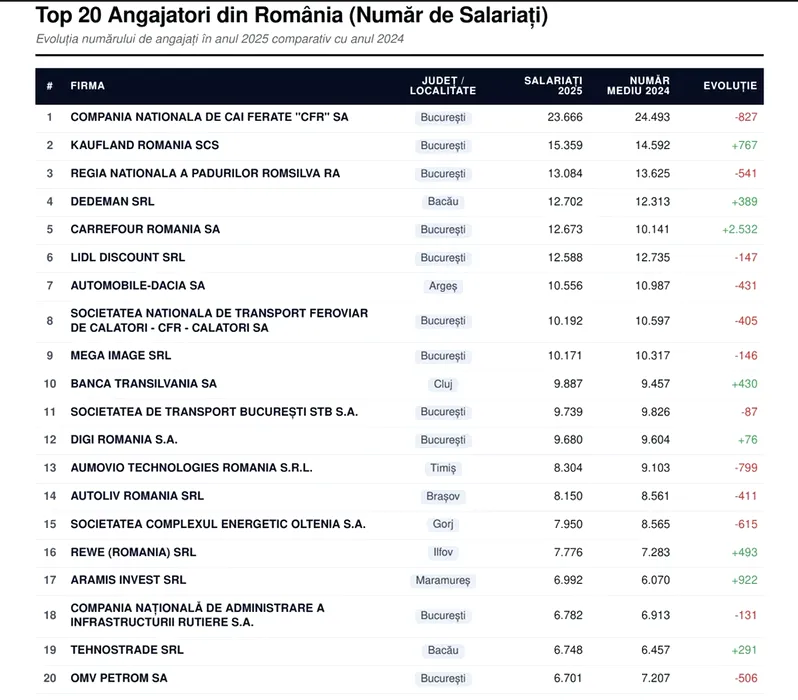Viewport: 798px width, 700px height.
Task: Click DEDEMAN SRL company name
Action: pos(112,202)
